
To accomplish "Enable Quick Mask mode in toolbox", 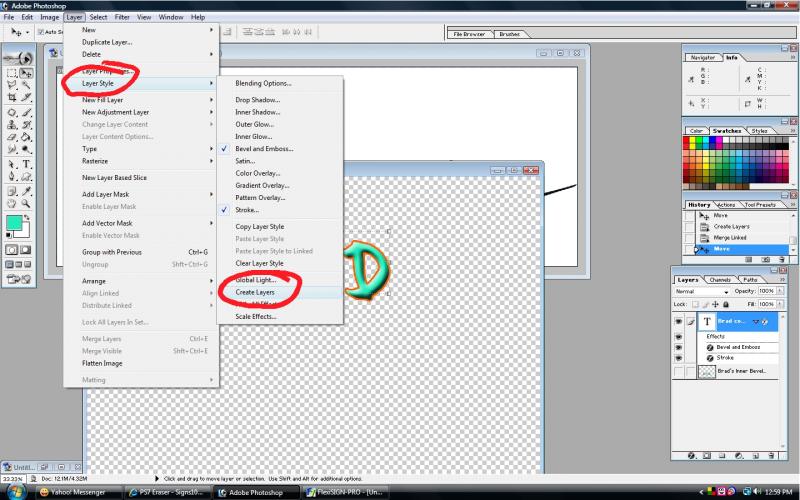I will coord(25,250).
